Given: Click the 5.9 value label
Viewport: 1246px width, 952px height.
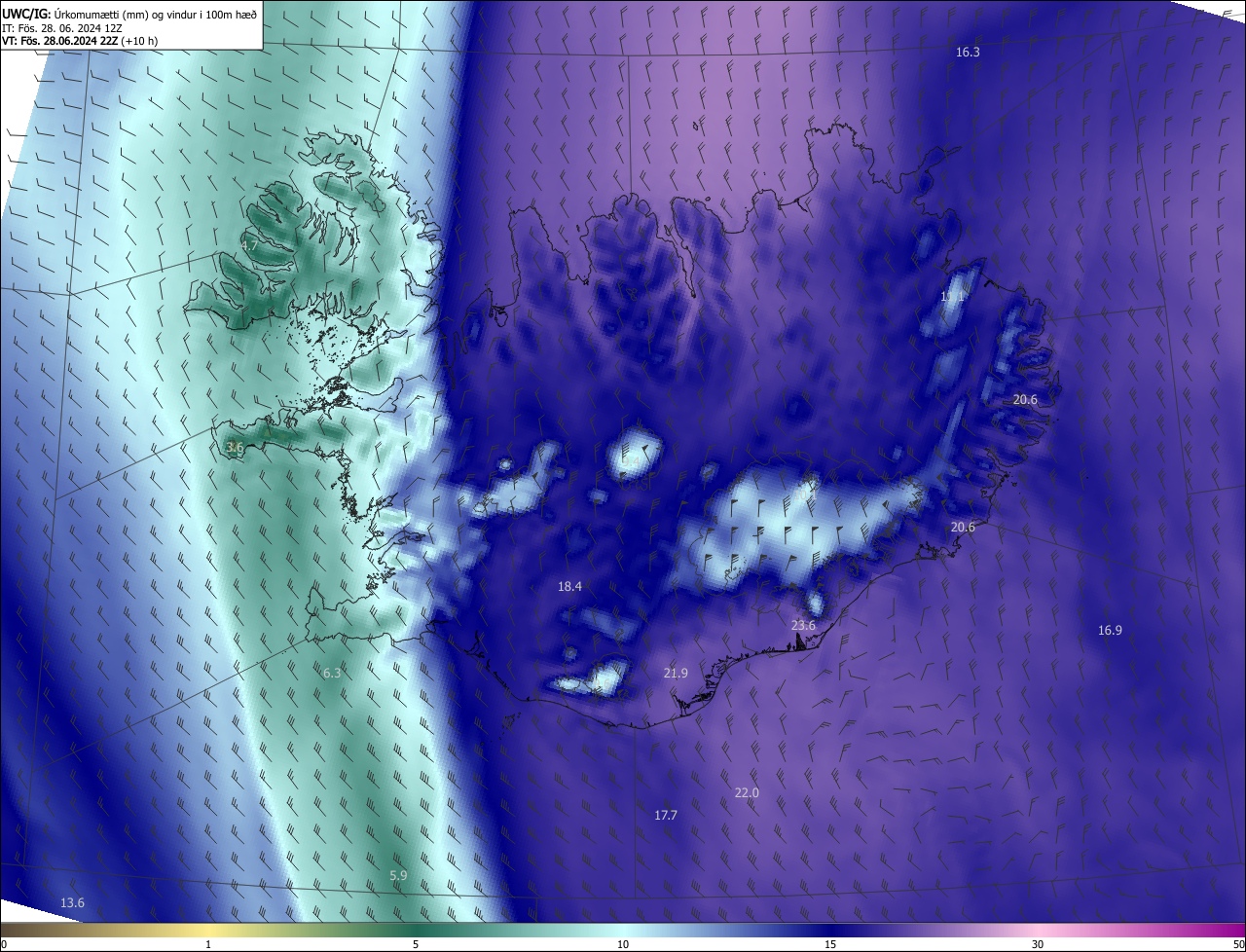Looking at the screenshot, I should (398, 876).
